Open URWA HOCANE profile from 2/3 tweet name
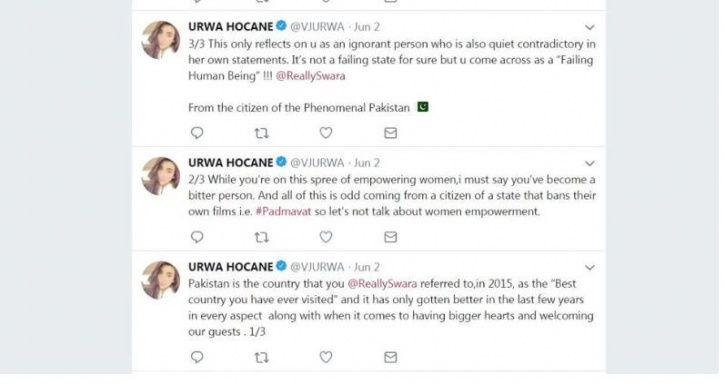This screenshot has width=725, height=384. [x=231, y=163]
